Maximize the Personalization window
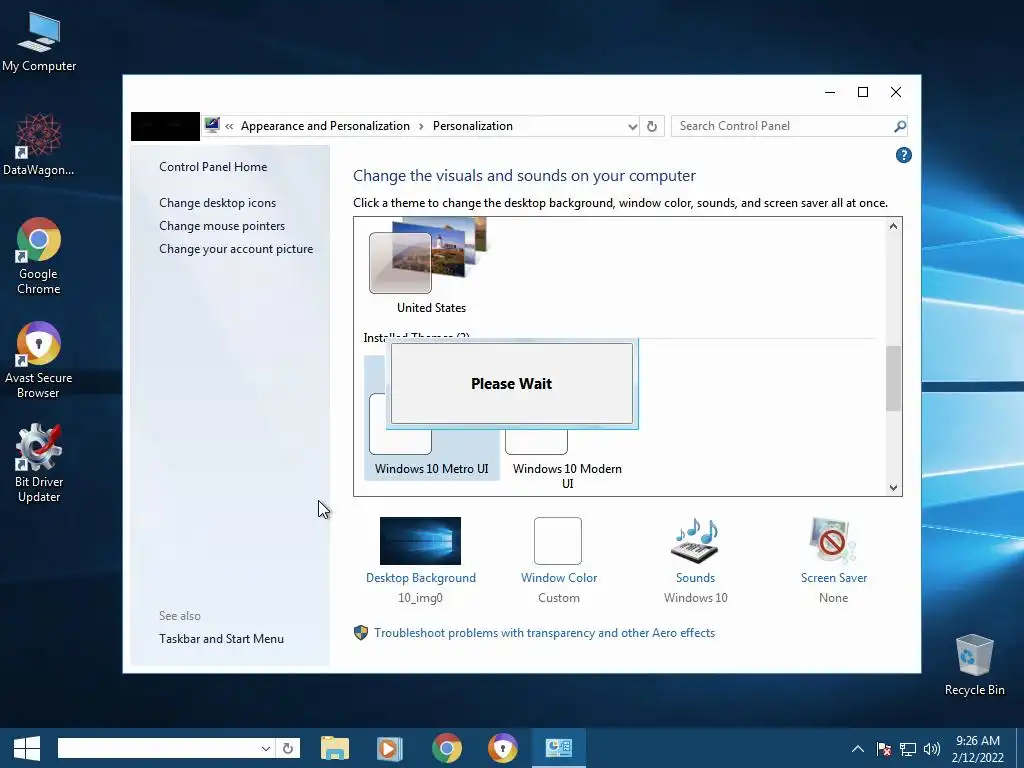 tap(863, 92)
